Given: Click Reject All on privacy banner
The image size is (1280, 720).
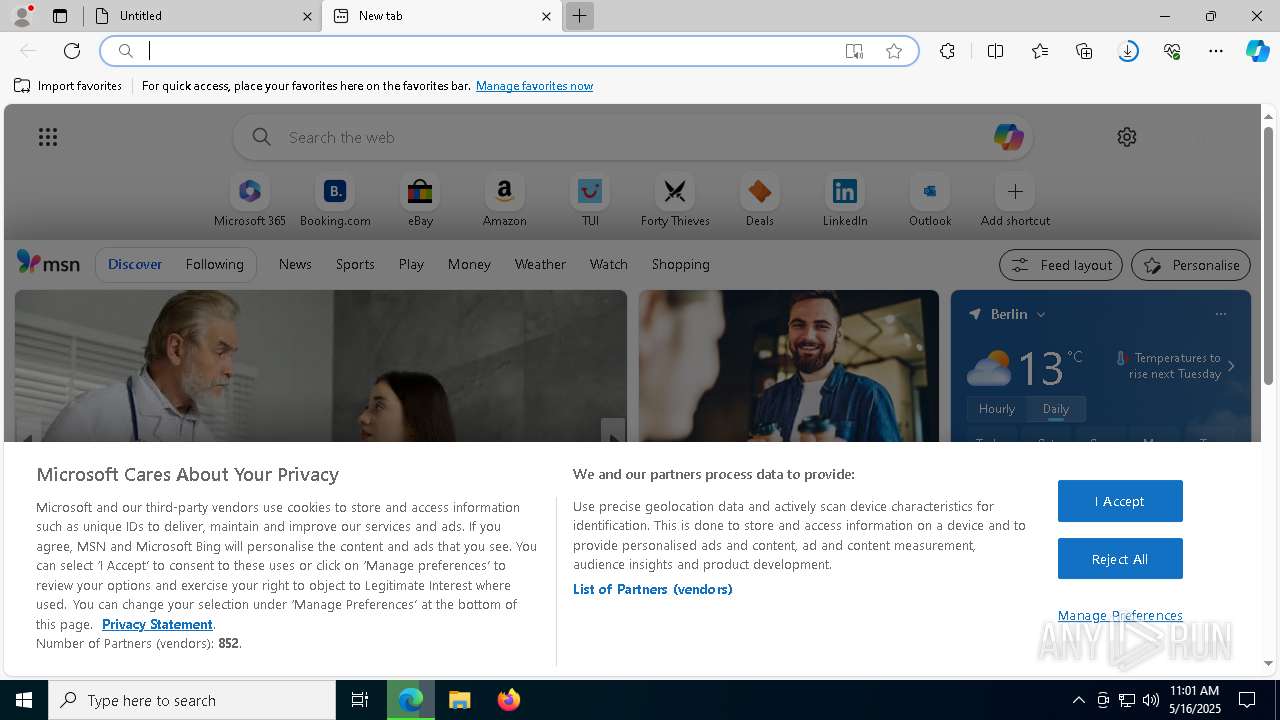Looking at the screenshot, I should [1120, 559].
